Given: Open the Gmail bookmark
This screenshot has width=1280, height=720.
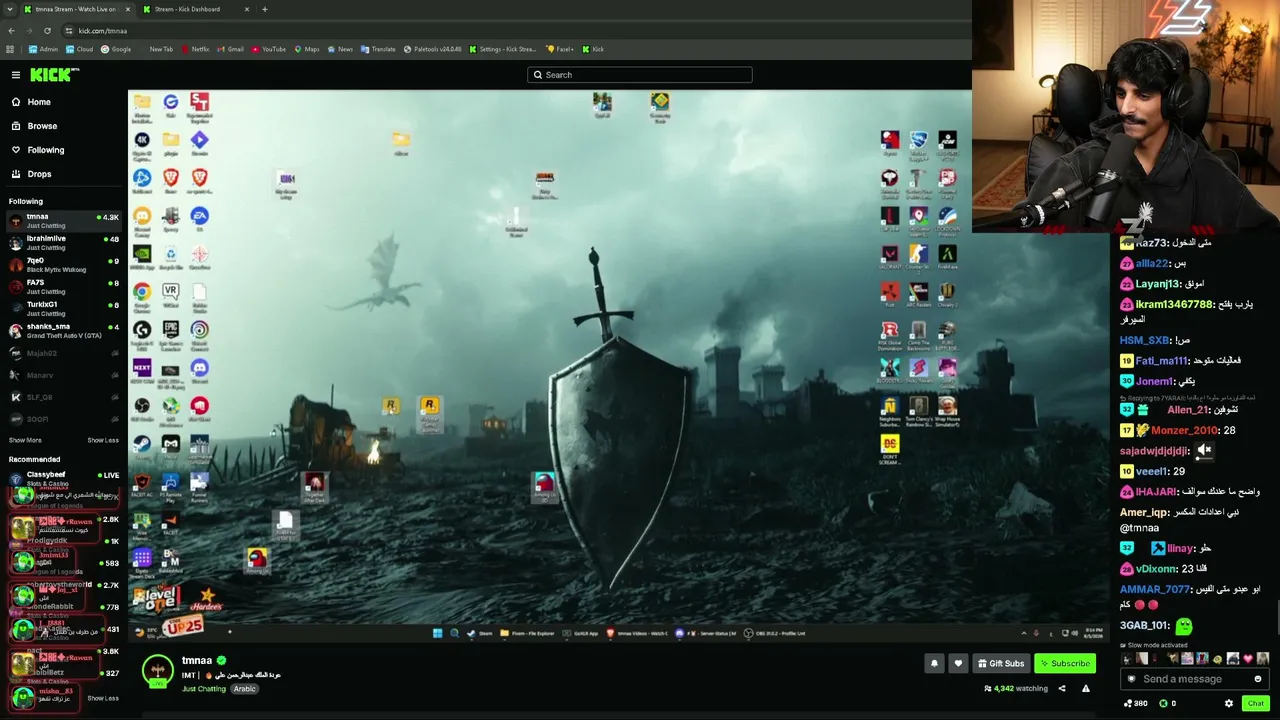Looking at the screenshot, I should click(x=231, y=49).
